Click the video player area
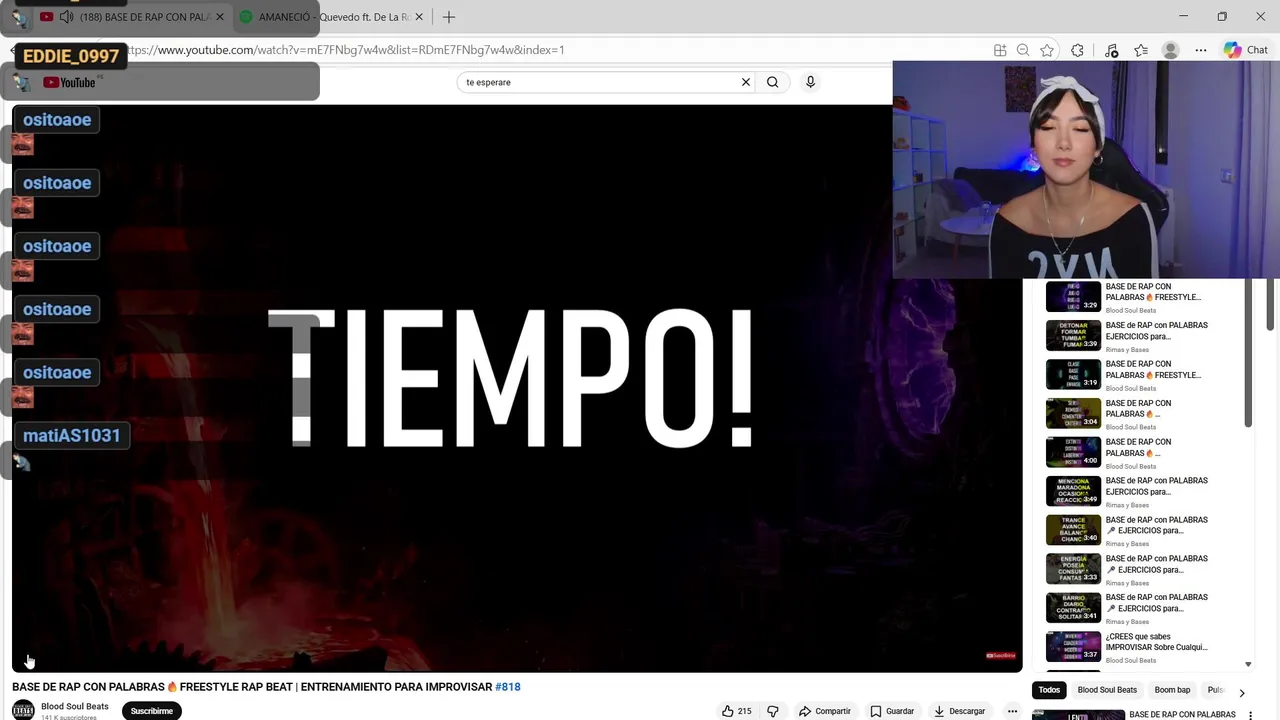This screenshot has height=720, width=1280. 517,388
